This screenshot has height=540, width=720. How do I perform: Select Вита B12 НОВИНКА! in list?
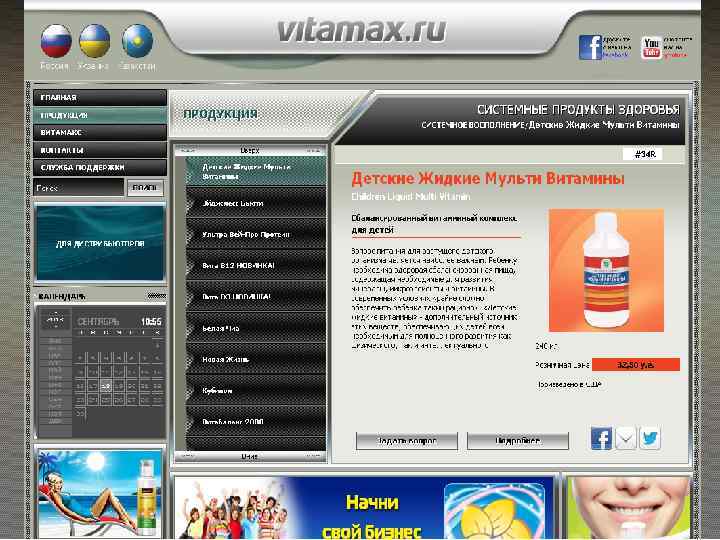click(x=255, y=265)
